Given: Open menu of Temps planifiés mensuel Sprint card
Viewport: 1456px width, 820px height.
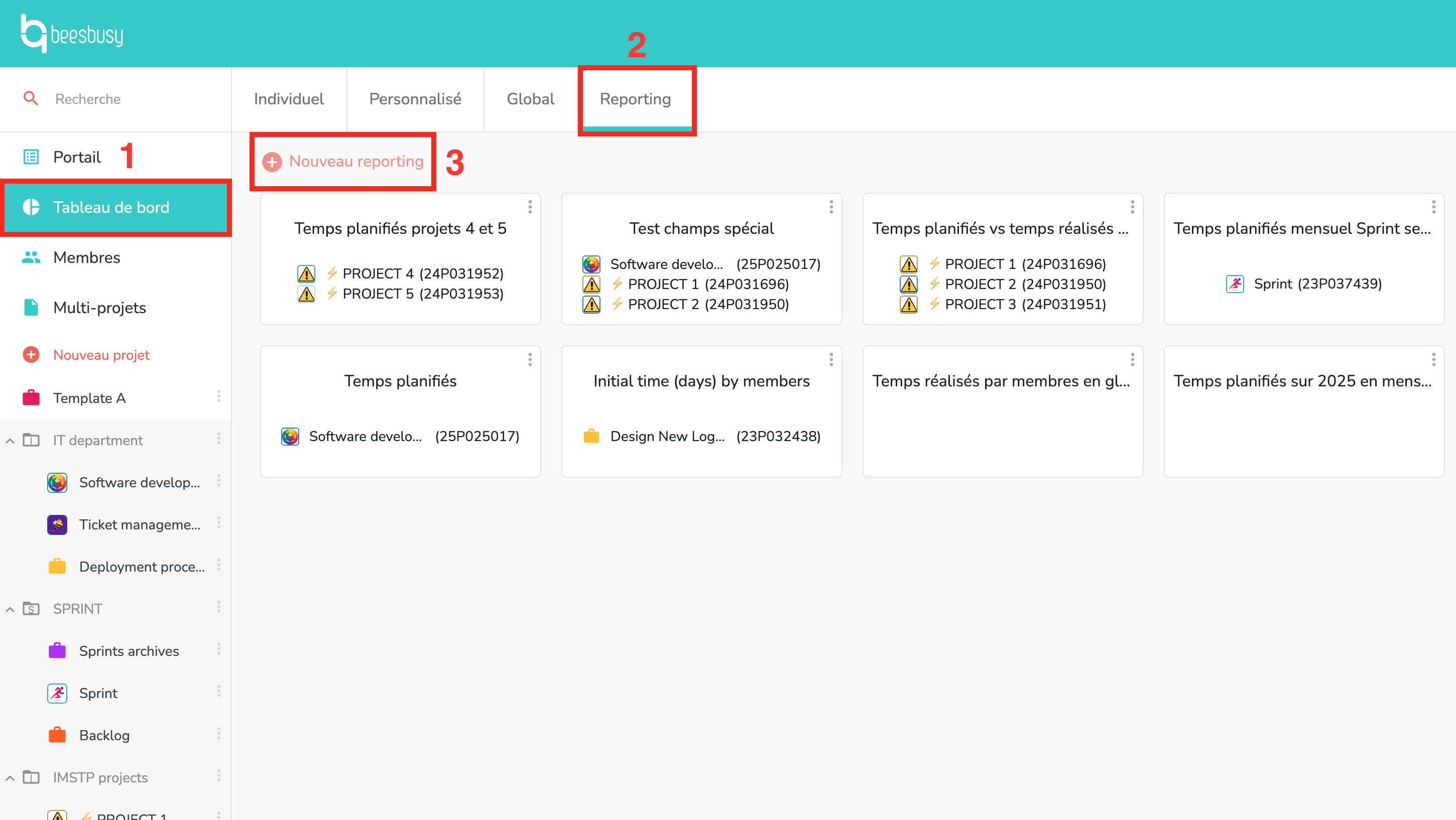Looking at the screenshot, I should click(1433, 207).
